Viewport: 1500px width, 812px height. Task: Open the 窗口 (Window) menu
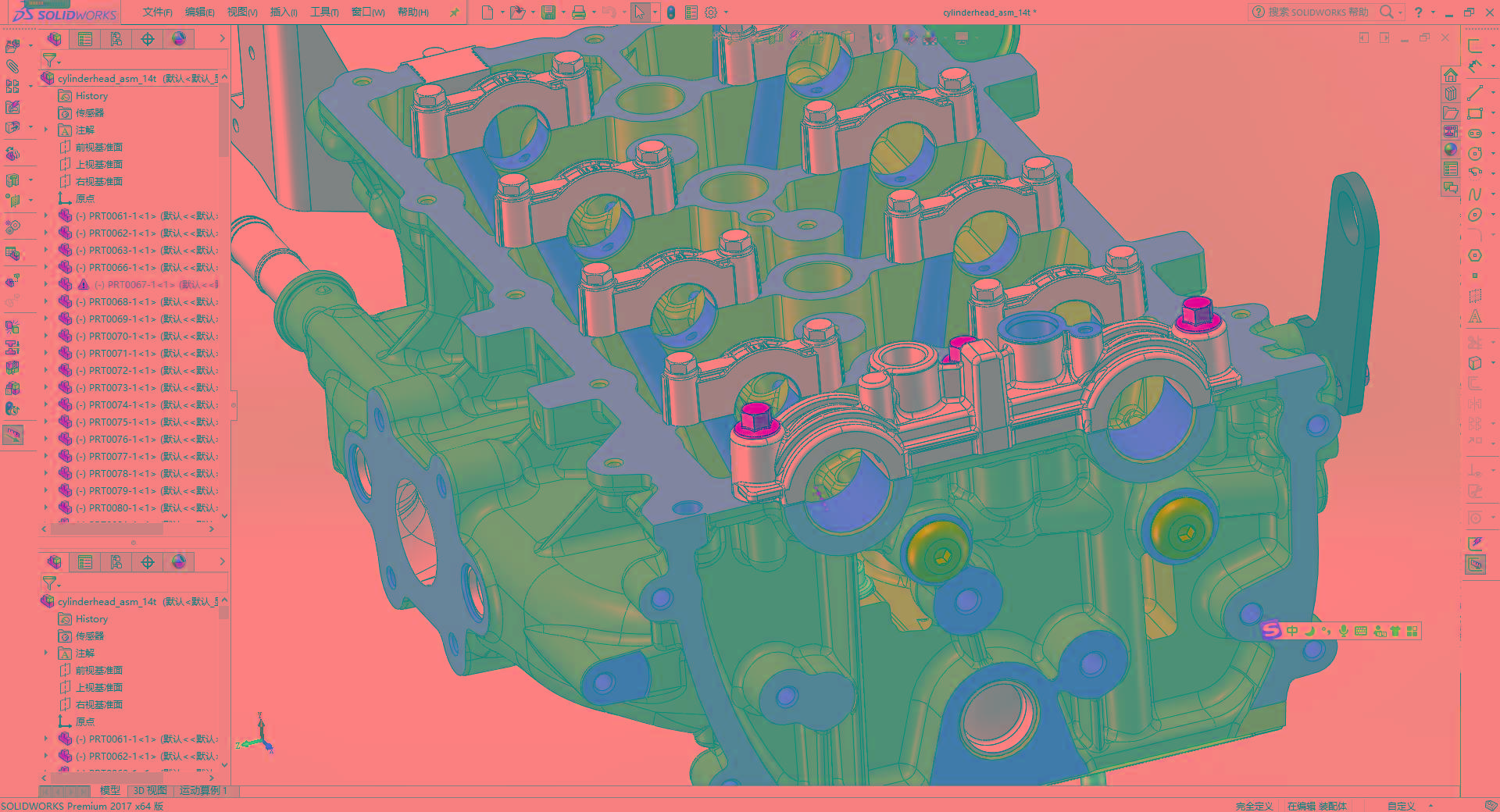368,12
